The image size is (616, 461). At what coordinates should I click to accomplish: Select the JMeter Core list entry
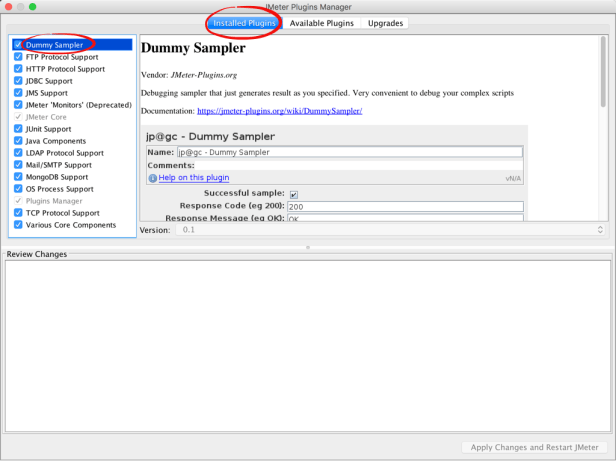point(72,117)
